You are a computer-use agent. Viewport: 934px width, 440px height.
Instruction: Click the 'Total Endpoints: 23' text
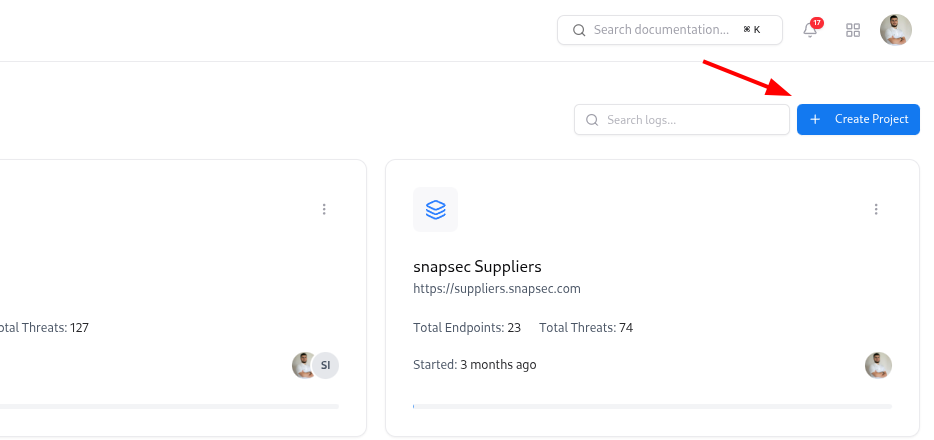coord(467,327)
